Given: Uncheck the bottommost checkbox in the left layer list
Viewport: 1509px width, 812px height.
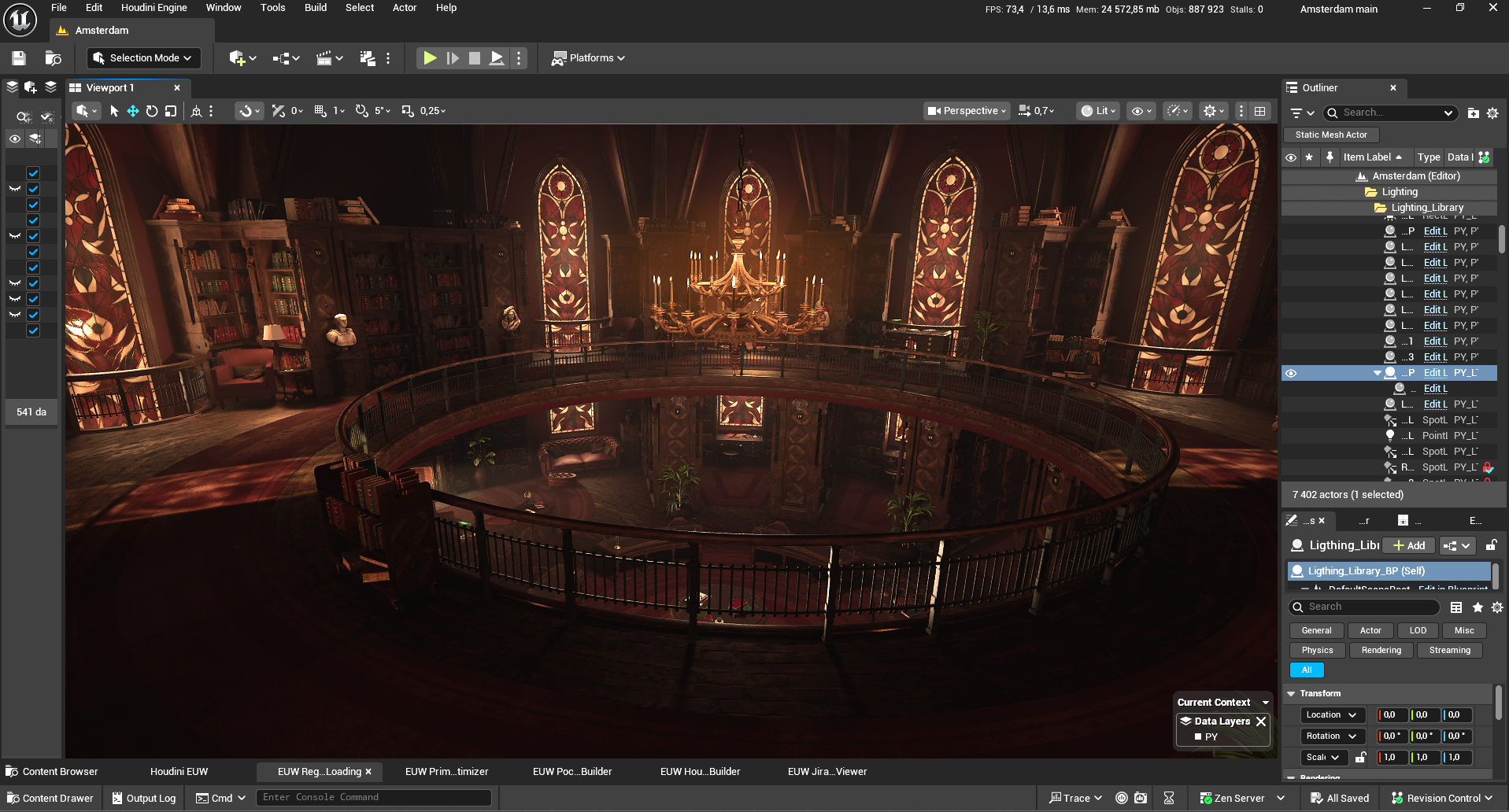Looking at the screenshot, I should pyautogui.click(x=33, y=330).
